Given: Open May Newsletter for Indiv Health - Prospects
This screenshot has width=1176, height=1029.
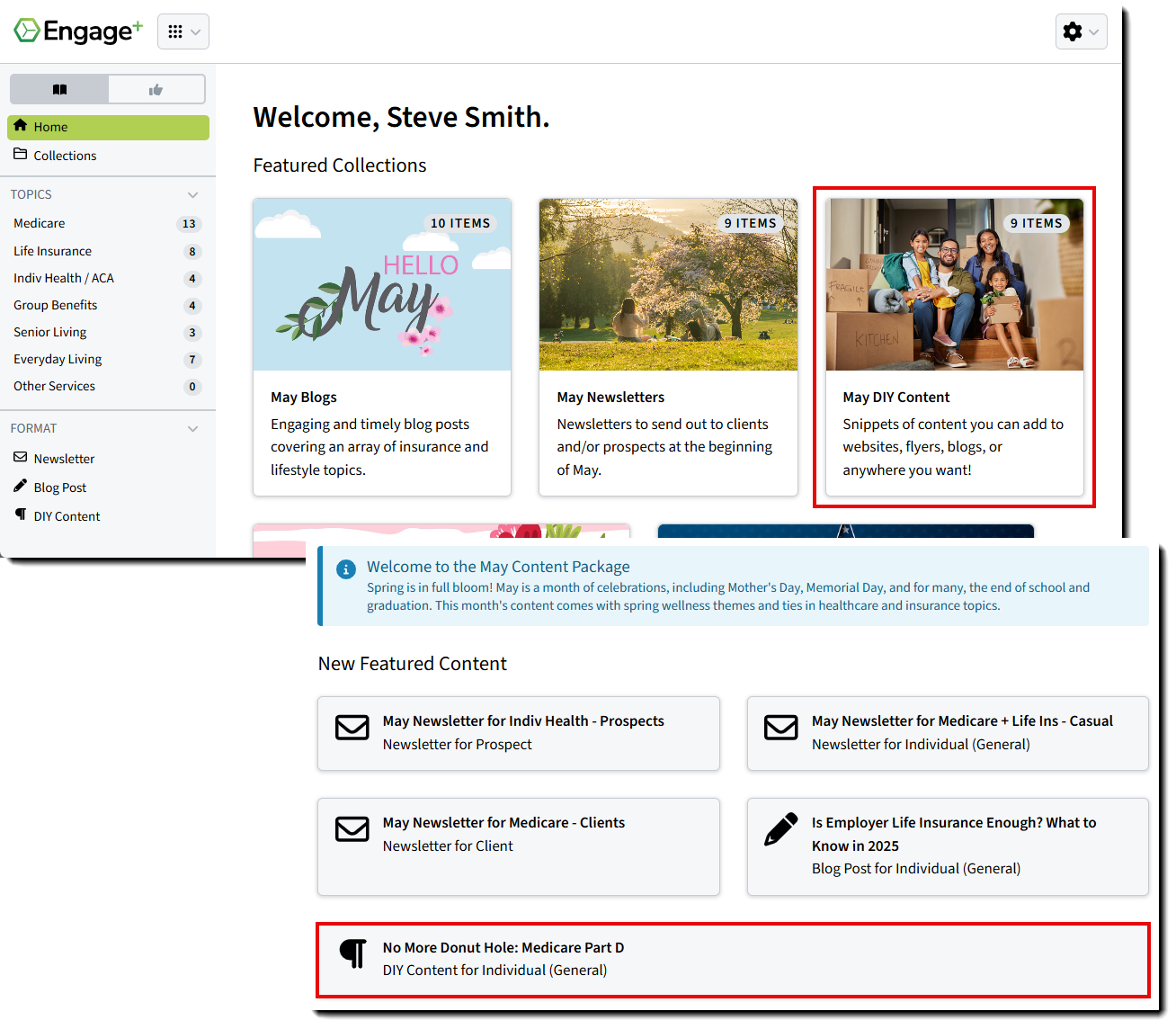Looking at the screenshot, I should pyautogui.click(x=519, y=733).
